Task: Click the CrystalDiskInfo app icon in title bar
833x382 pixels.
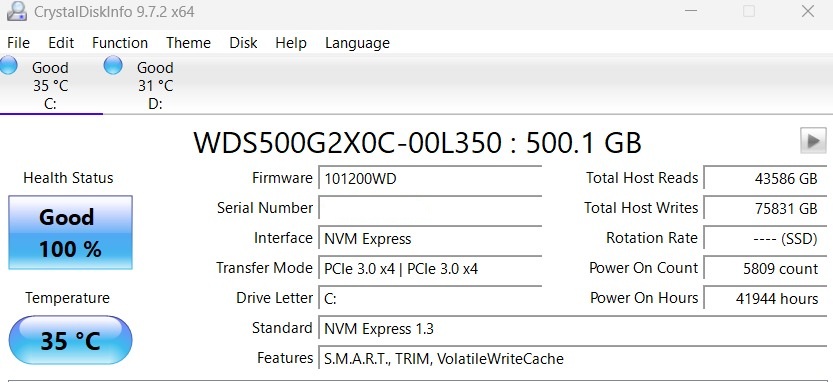Action: (16, 11)
